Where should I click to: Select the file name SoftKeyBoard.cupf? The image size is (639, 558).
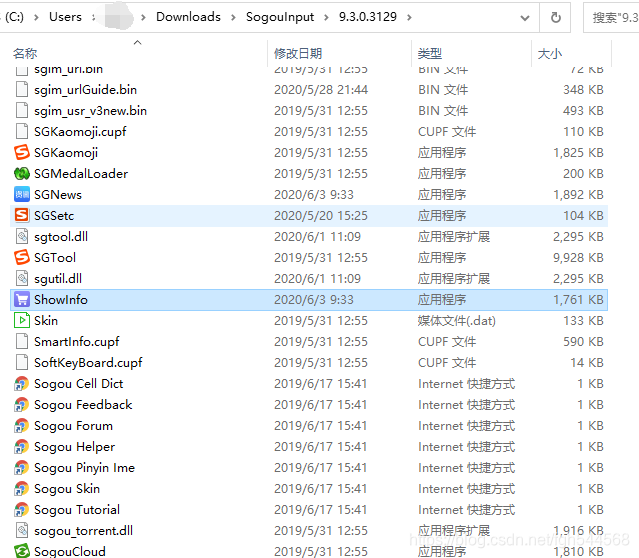[x=88, y=362]
